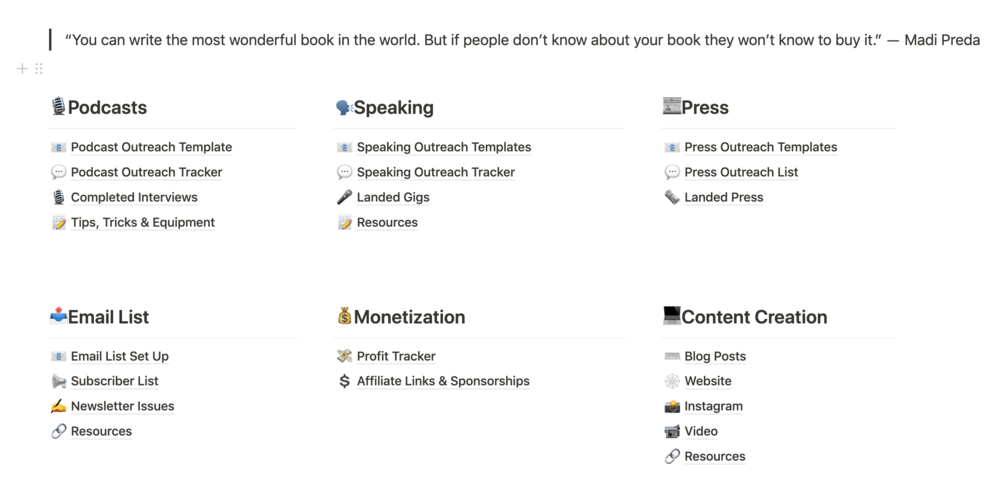Screen dimensions: 1005x497
Task: Open the Podcast Outreach Tracker page
Action: (146, 172)
